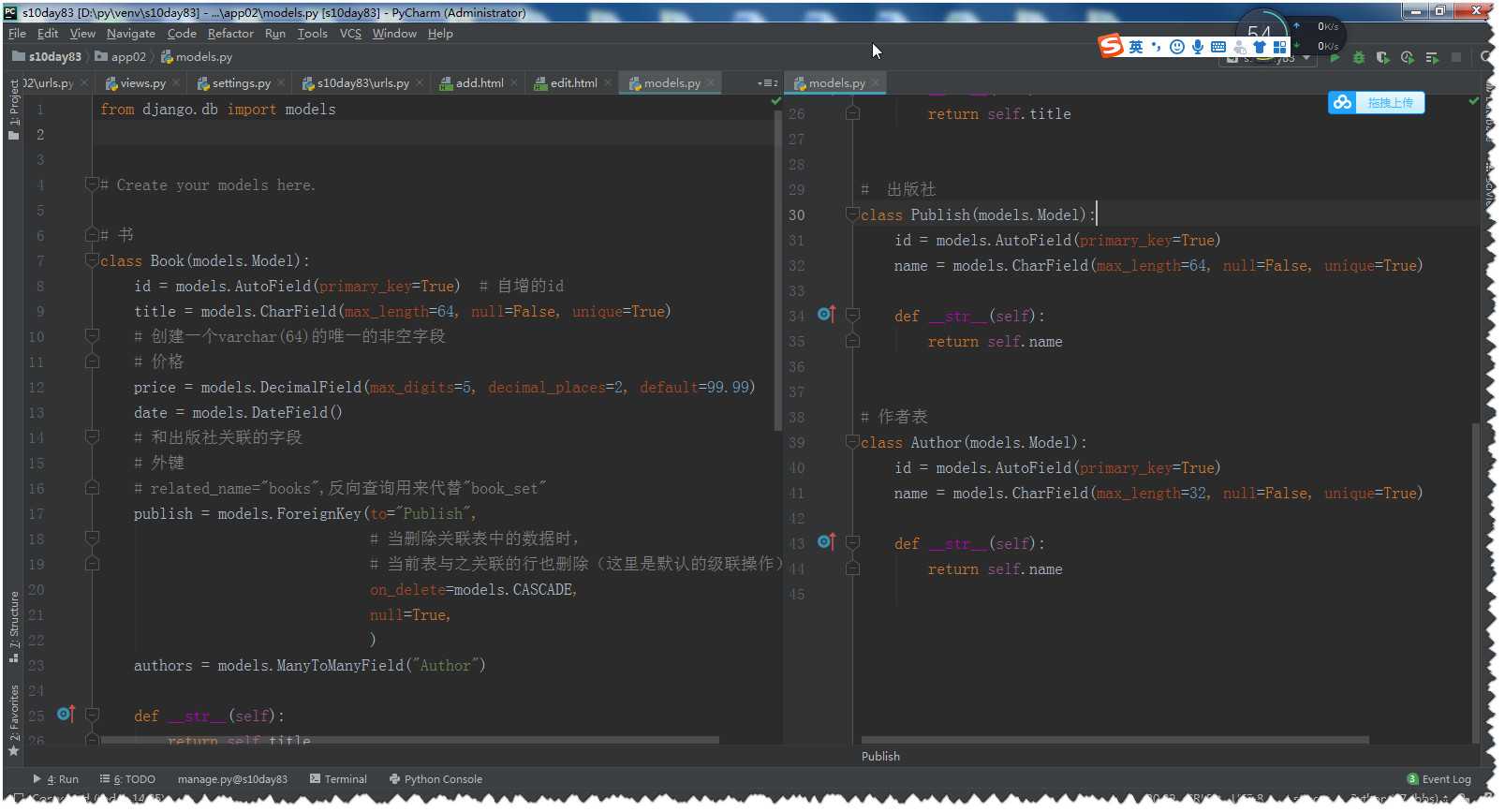The image size is (1505, 812).
Task: Collapse class Author fold marker
Action: tap(852, 441)
